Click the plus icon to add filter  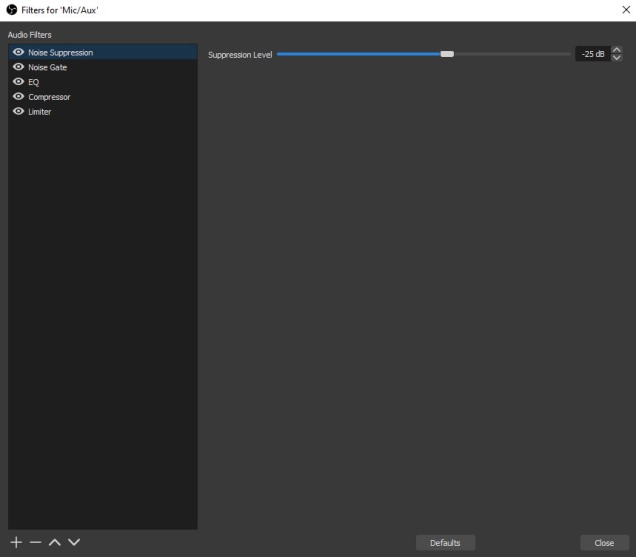(16, 542)
